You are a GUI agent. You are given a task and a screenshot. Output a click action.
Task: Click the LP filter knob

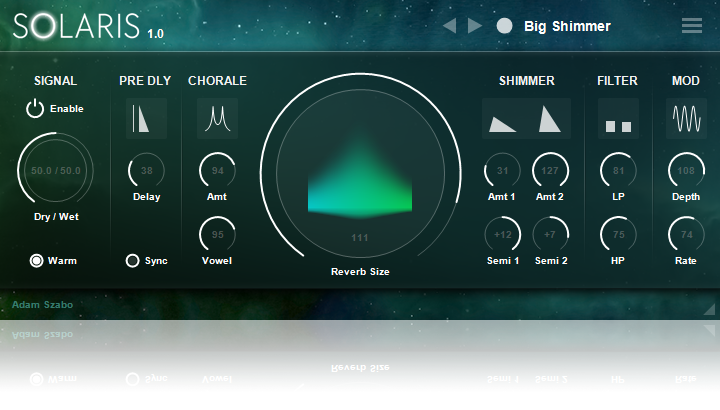point(618,171)
